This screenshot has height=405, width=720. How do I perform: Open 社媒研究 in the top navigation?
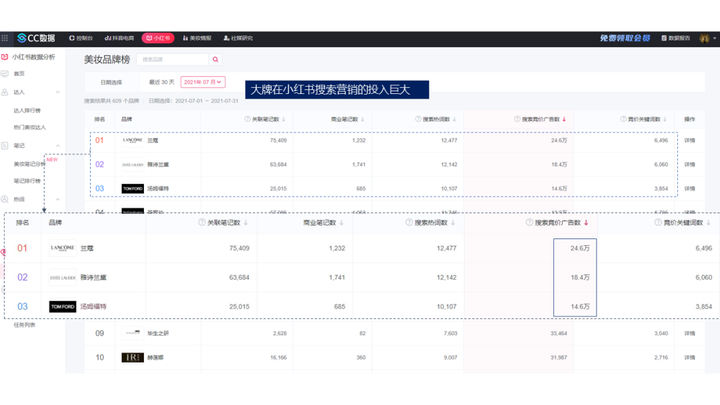click(238, 38)
